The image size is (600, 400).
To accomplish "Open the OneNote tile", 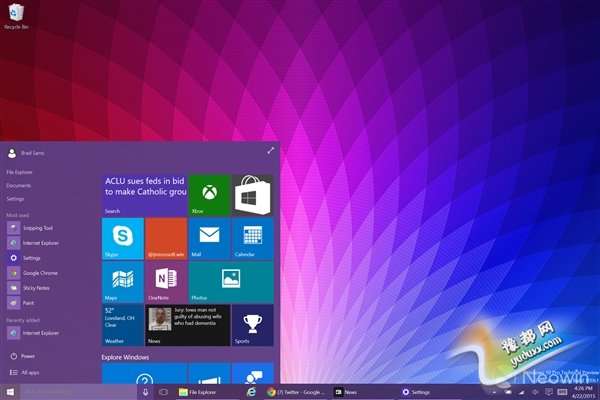I will tap(166, 281).
